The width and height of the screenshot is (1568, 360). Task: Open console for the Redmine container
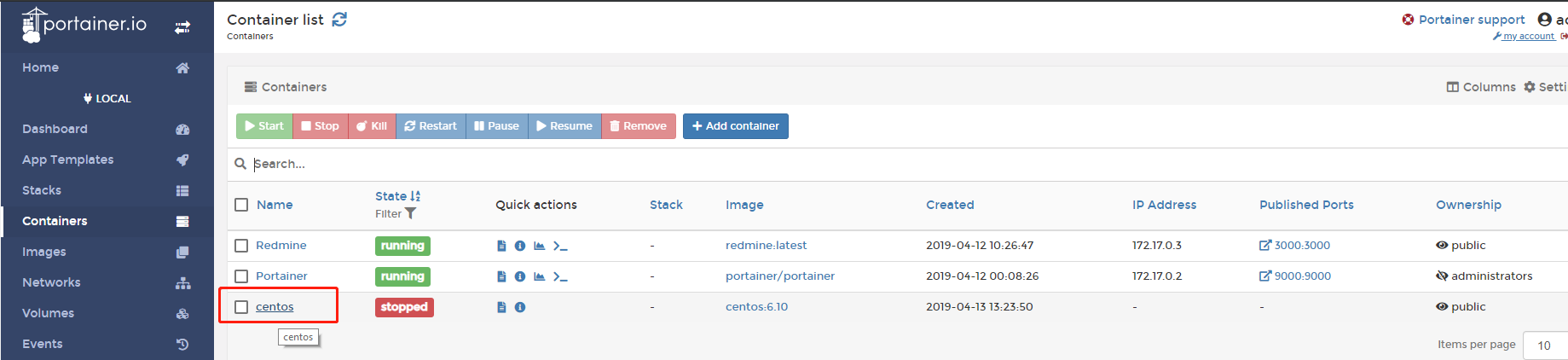pyautogui.click(x=560, y=246)
